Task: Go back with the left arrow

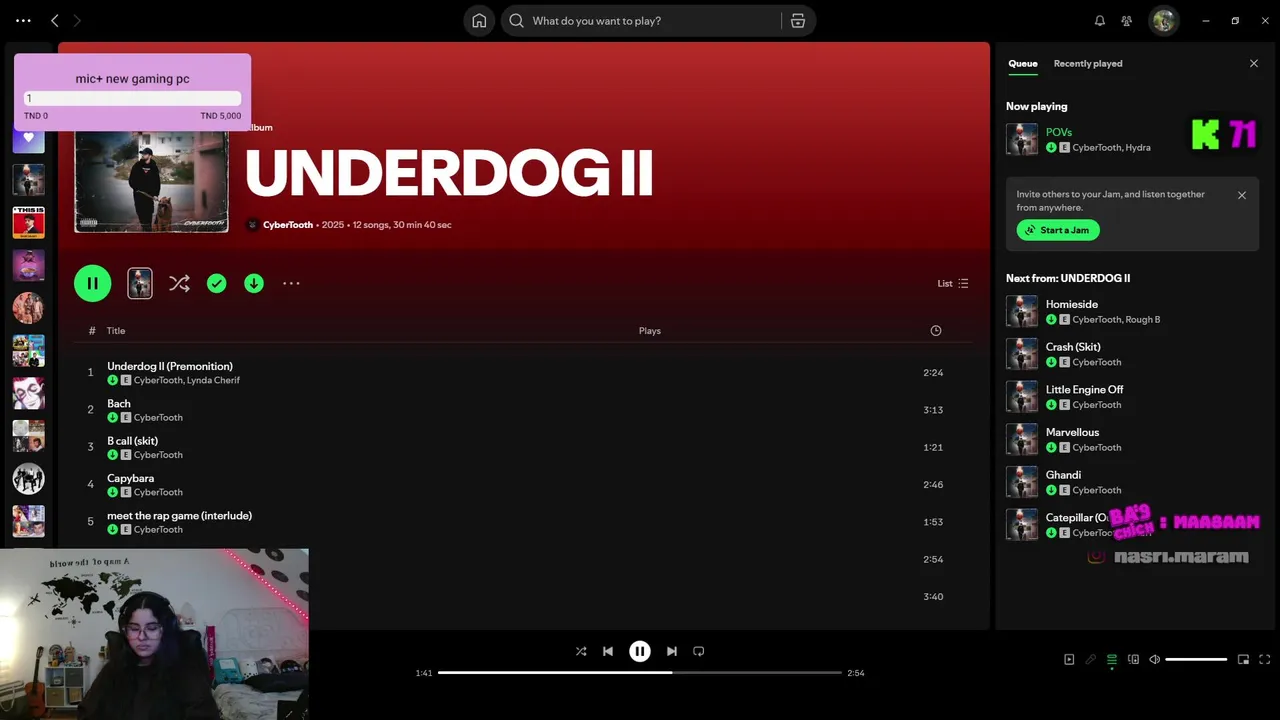Action: click(x=55, y=20)
